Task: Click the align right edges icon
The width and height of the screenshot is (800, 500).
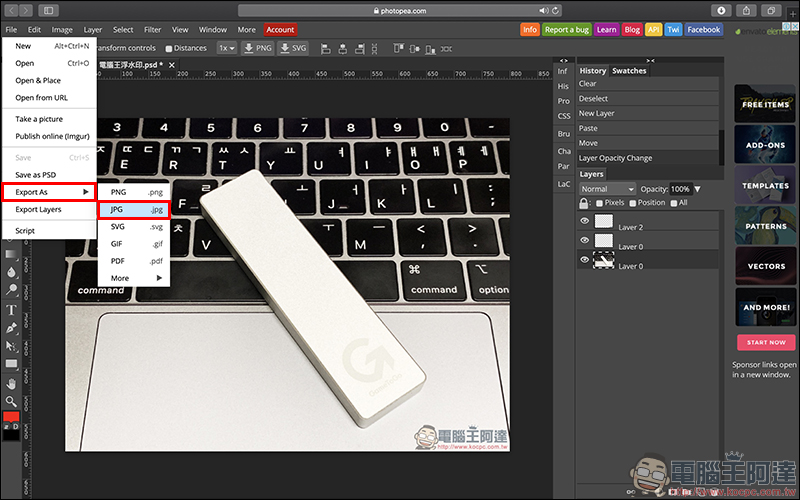Action: 360,49
